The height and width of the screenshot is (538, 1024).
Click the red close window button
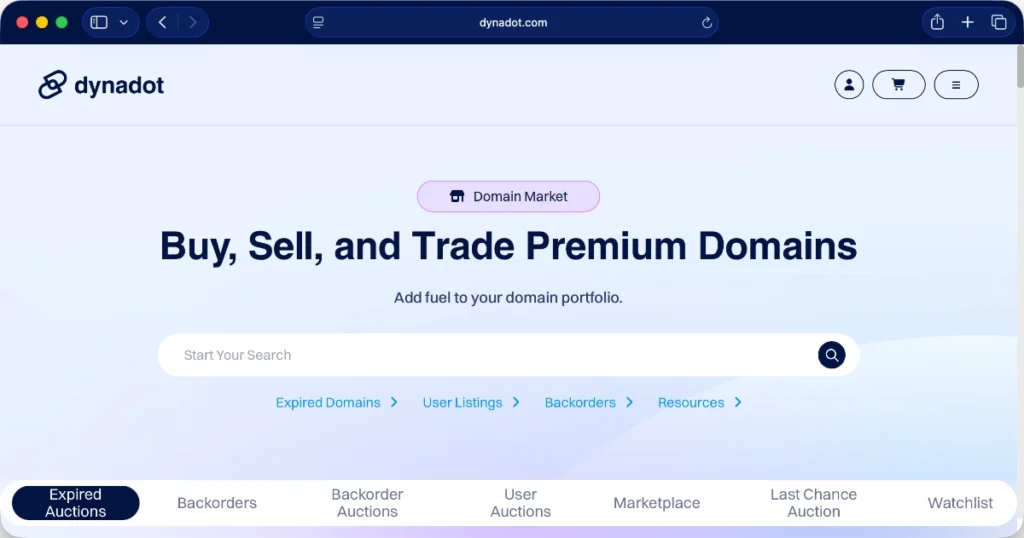(x=22, y=22)
